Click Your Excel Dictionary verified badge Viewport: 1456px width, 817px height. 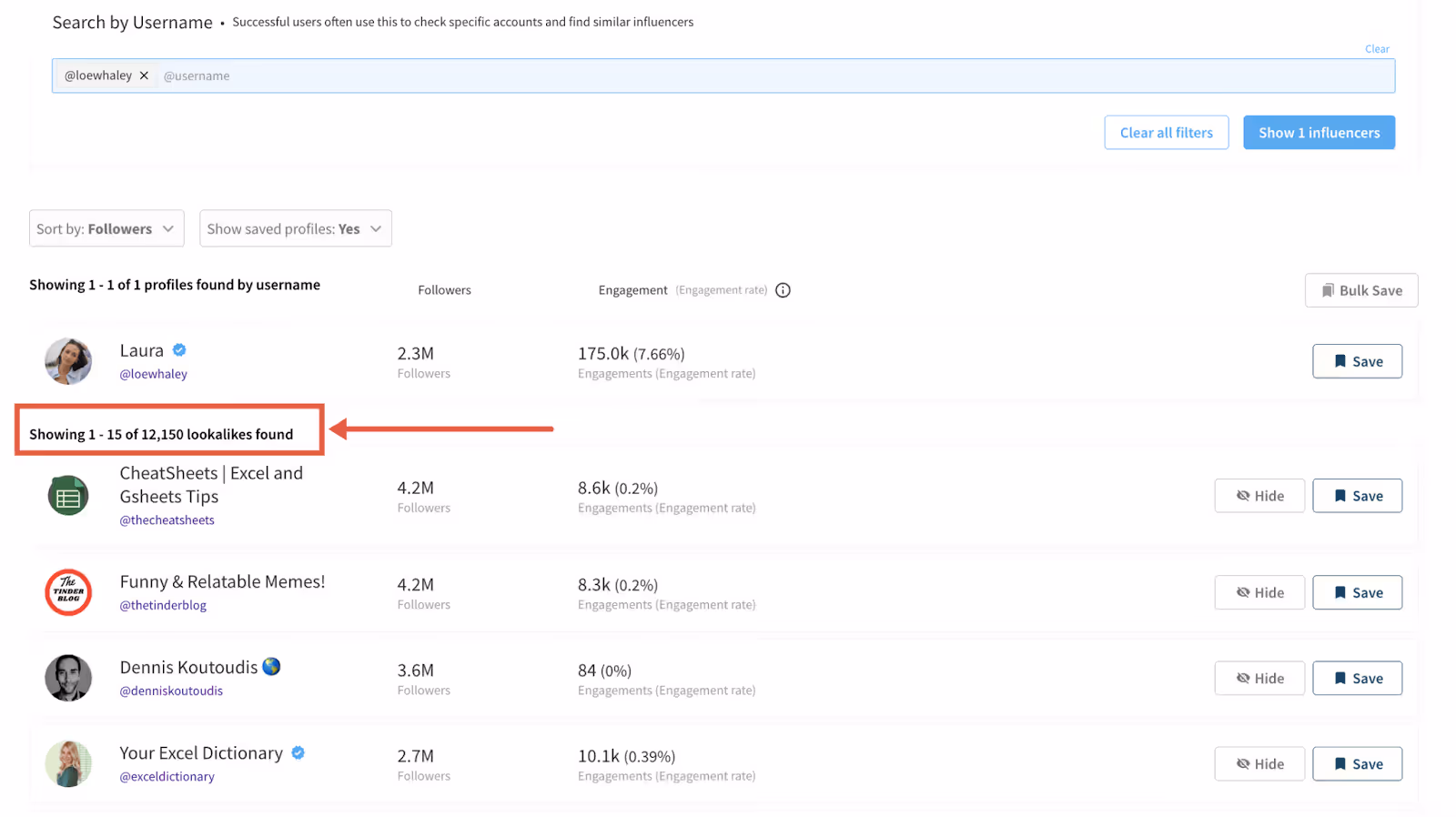298,752
